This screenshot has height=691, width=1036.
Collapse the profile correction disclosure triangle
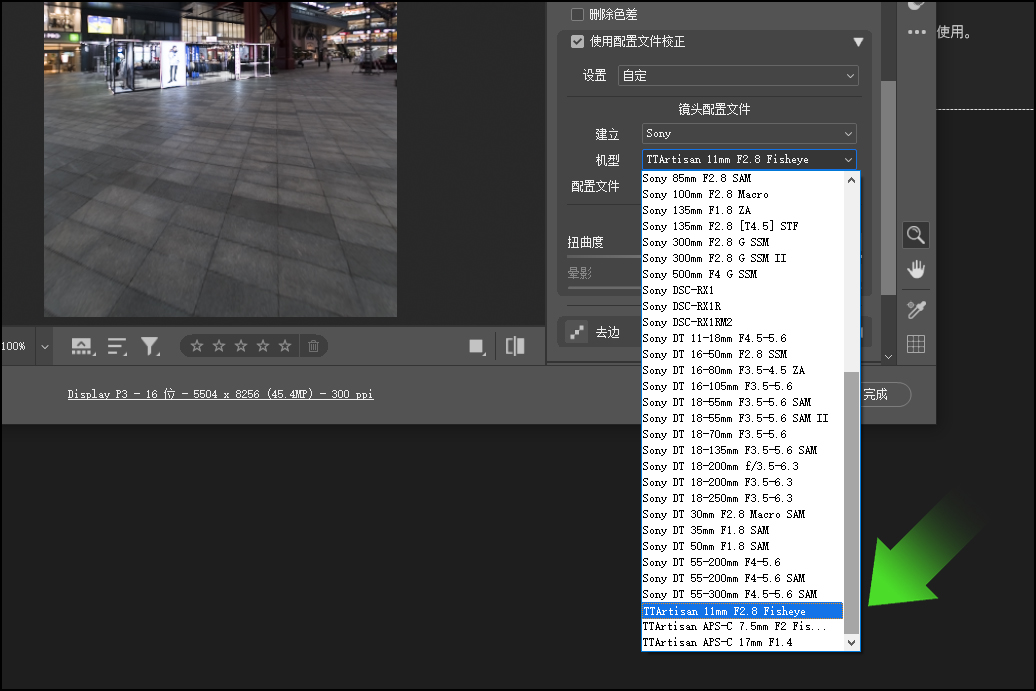tap(858, 42)
